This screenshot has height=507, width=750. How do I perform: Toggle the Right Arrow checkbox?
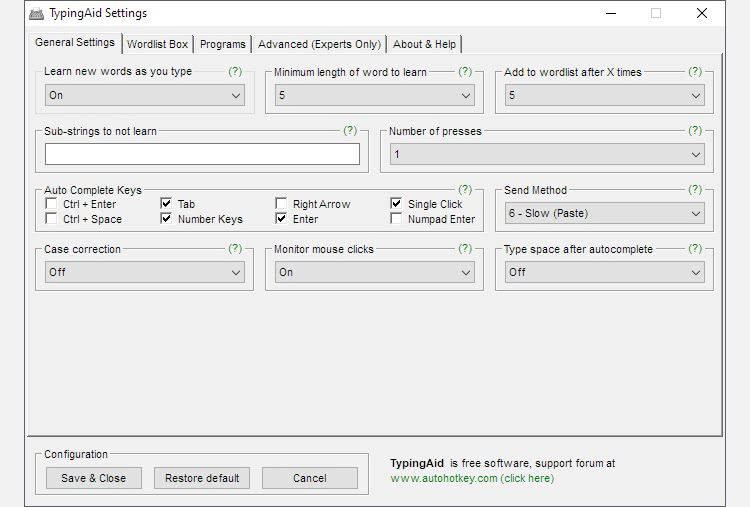coord(282,205)
